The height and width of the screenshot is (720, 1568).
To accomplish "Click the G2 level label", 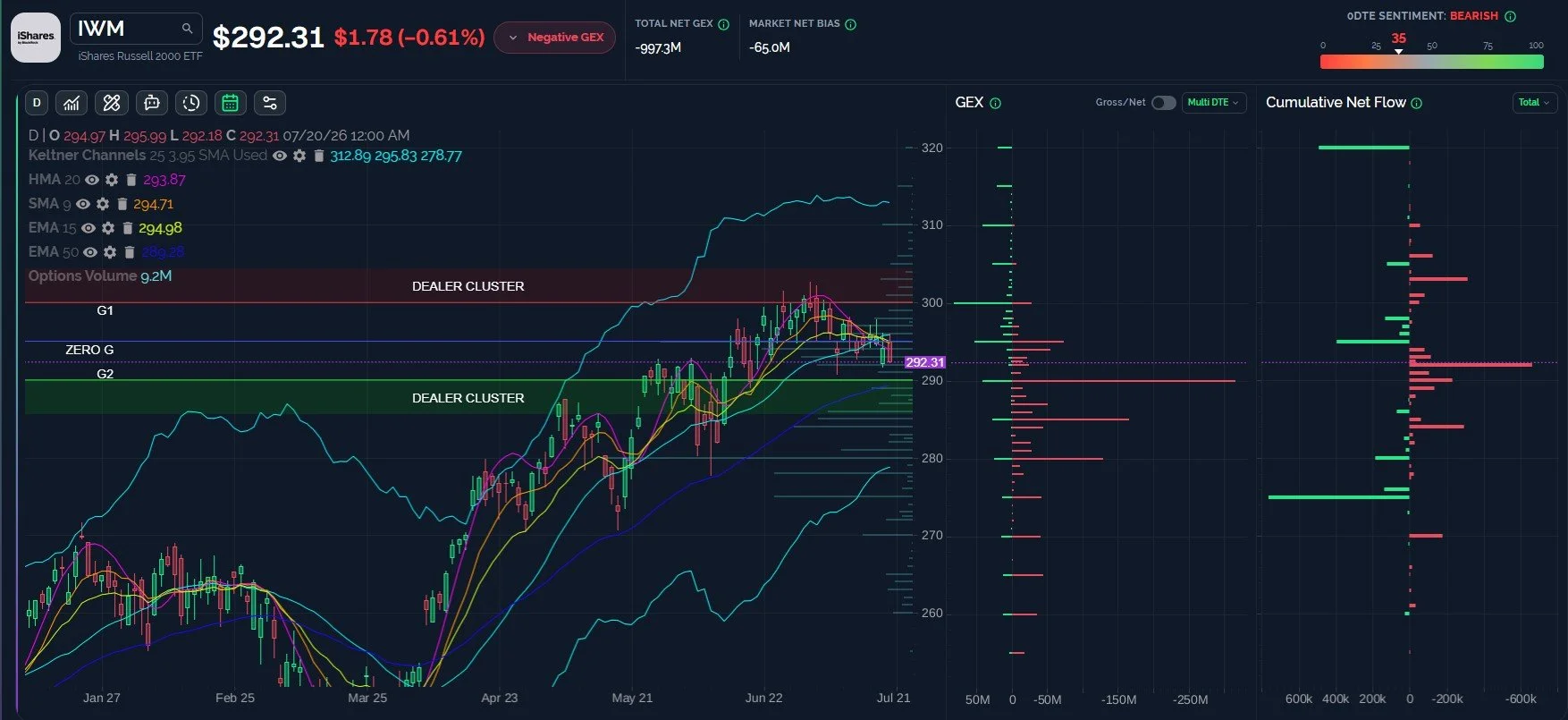I will click(105, 374).
